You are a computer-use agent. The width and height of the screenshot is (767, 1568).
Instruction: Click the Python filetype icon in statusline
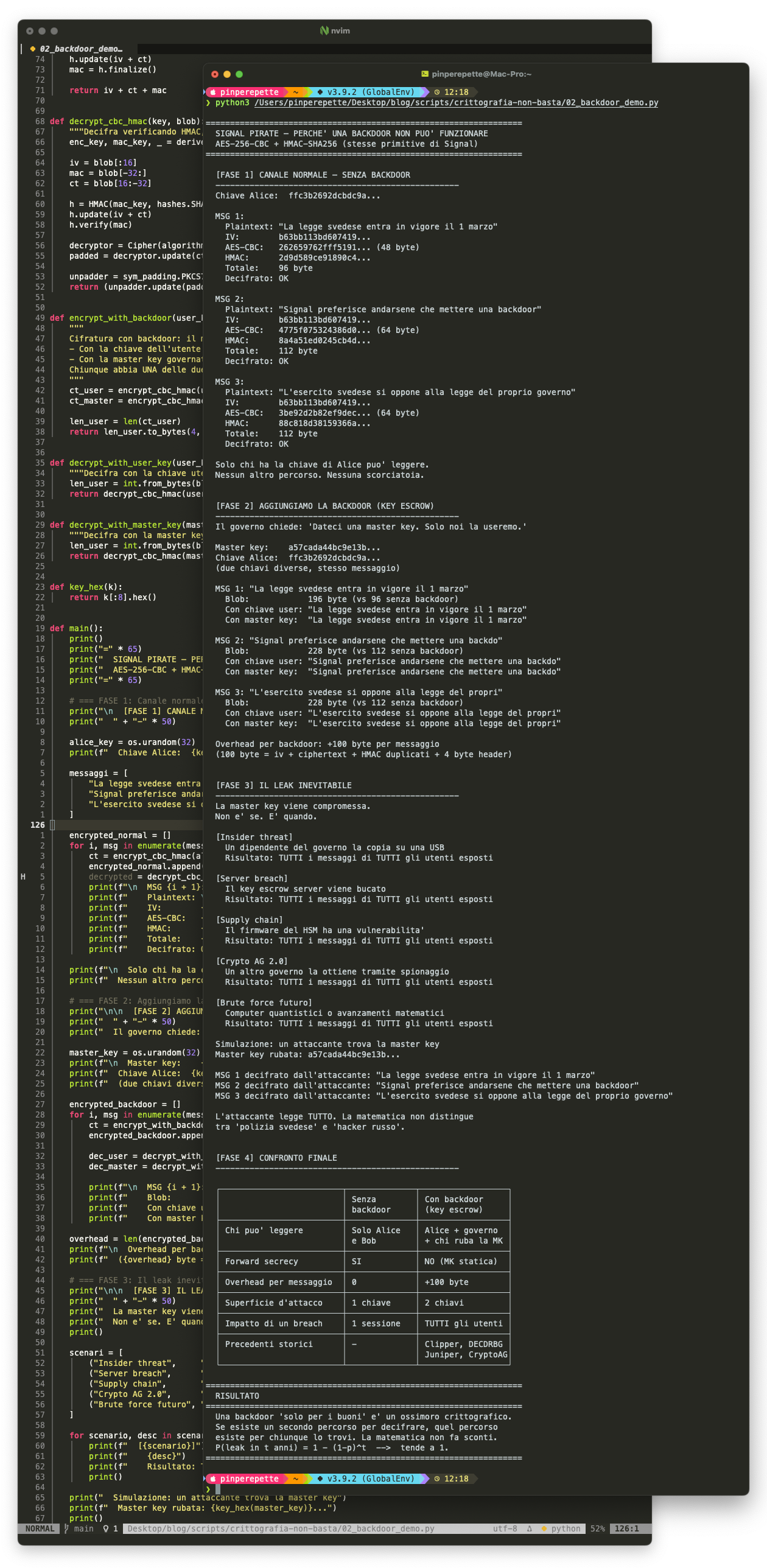coord(544,1528)
